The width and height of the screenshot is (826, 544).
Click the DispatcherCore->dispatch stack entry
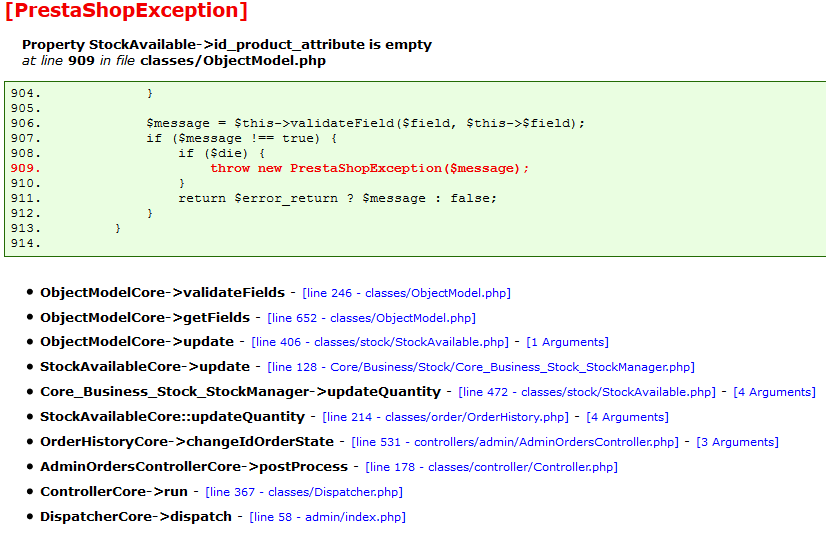(x=136, y=517)
